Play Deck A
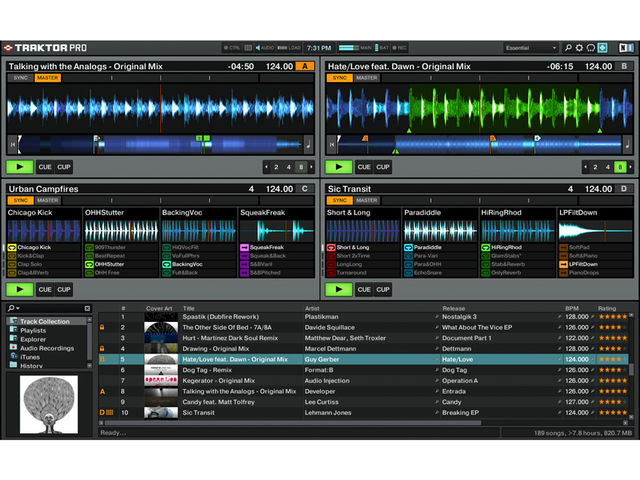 [20, 167]
